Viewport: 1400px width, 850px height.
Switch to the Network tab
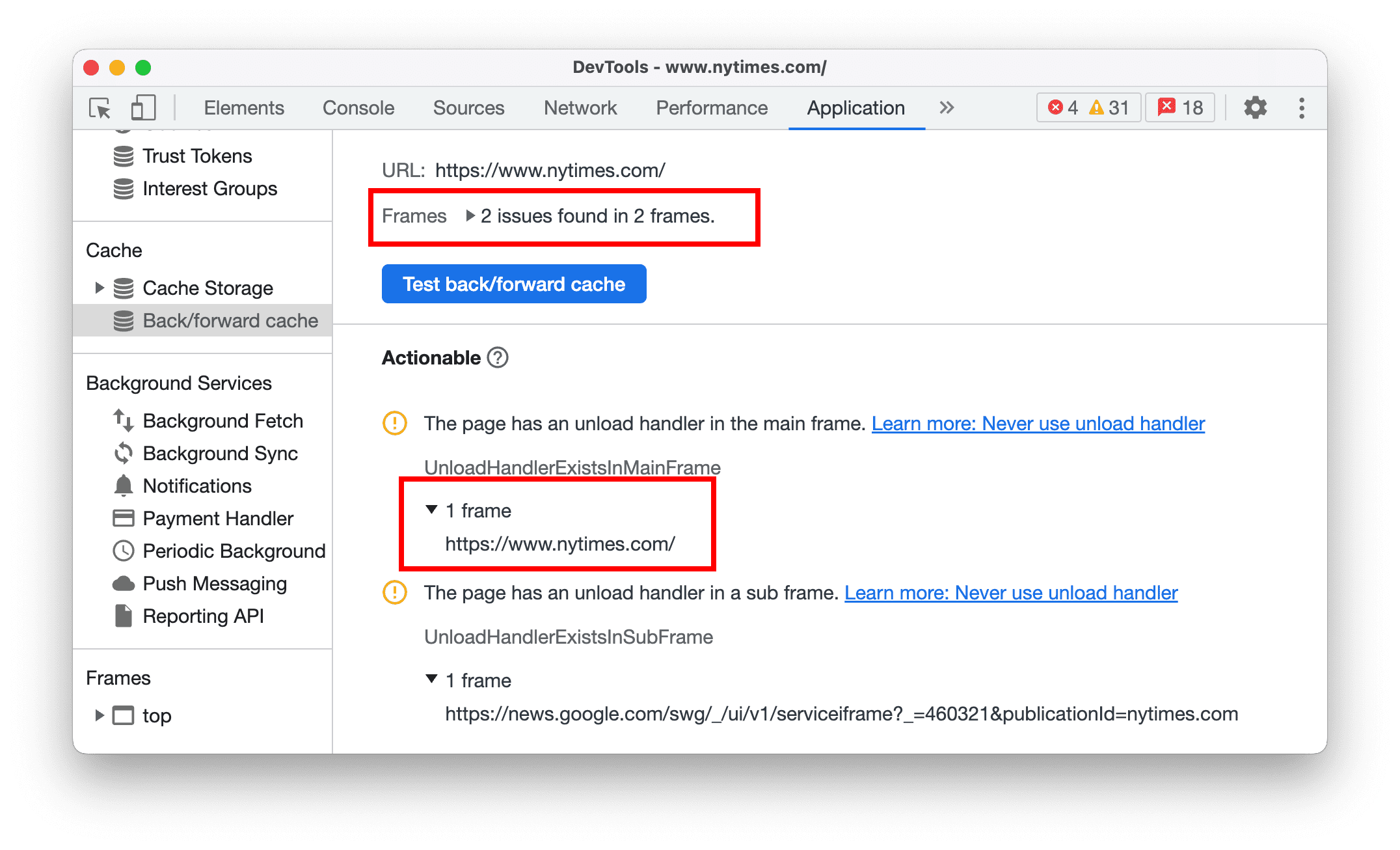pyautogui.click(x=578, y=107)
